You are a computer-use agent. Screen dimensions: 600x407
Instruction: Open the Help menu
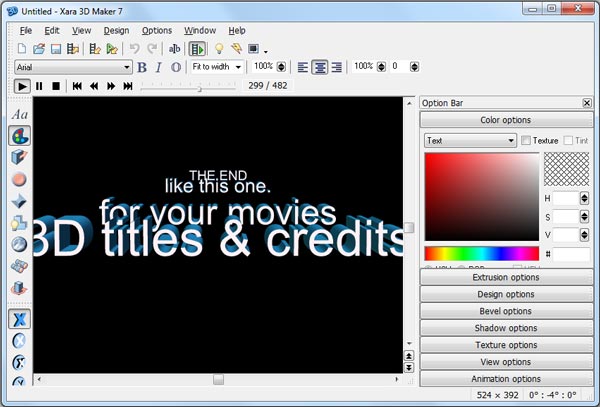[237, 30]
